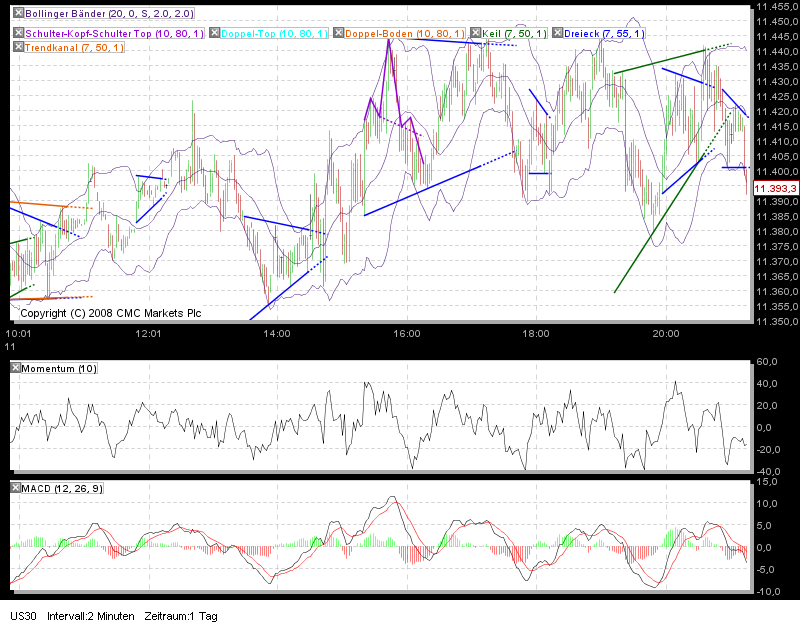This screenshot has height=625, width=800.
Task: Remove the MACD indicator using its X icon
Action: (x=16, y=489)
